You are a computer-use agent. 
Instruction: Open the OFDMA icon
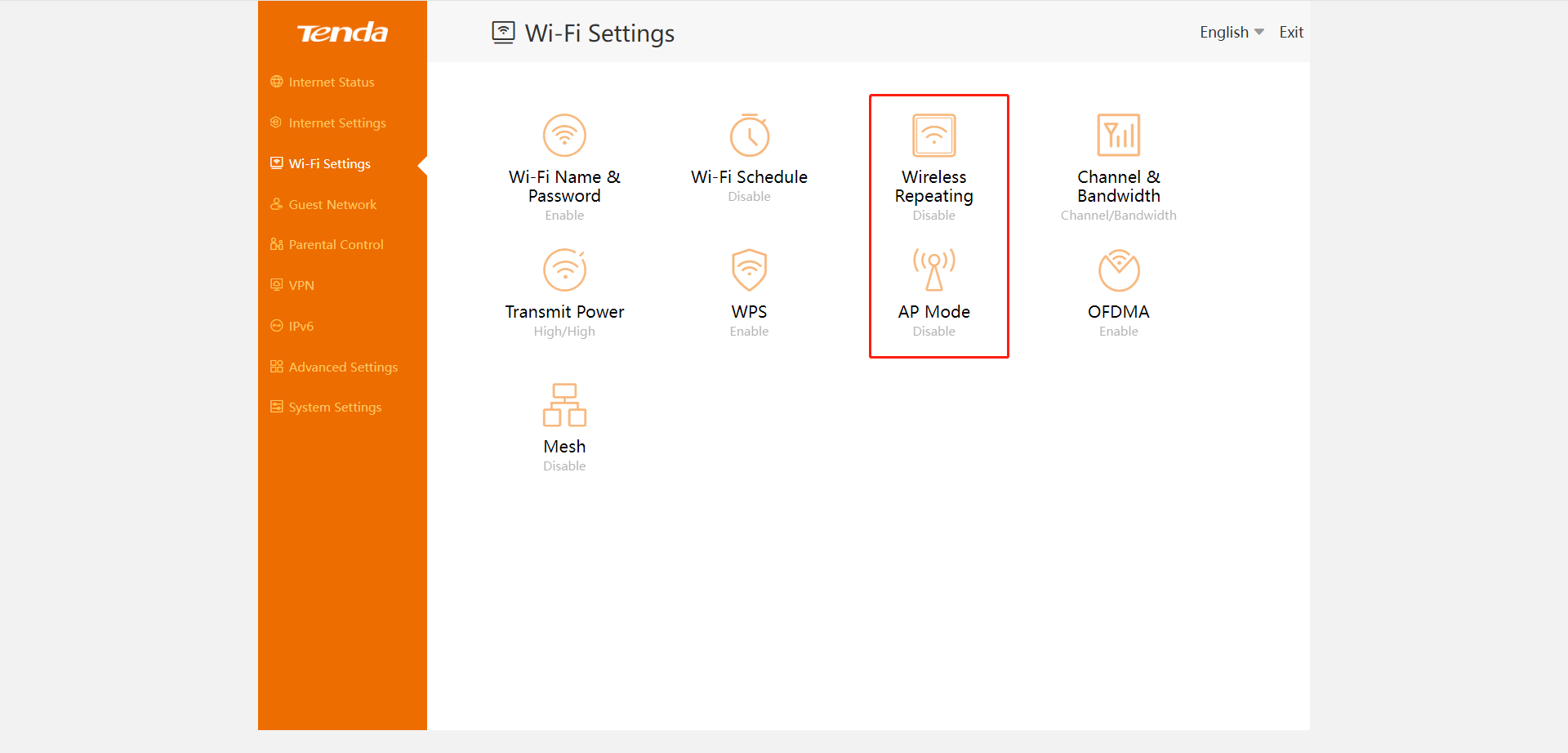coord(1118,270)
